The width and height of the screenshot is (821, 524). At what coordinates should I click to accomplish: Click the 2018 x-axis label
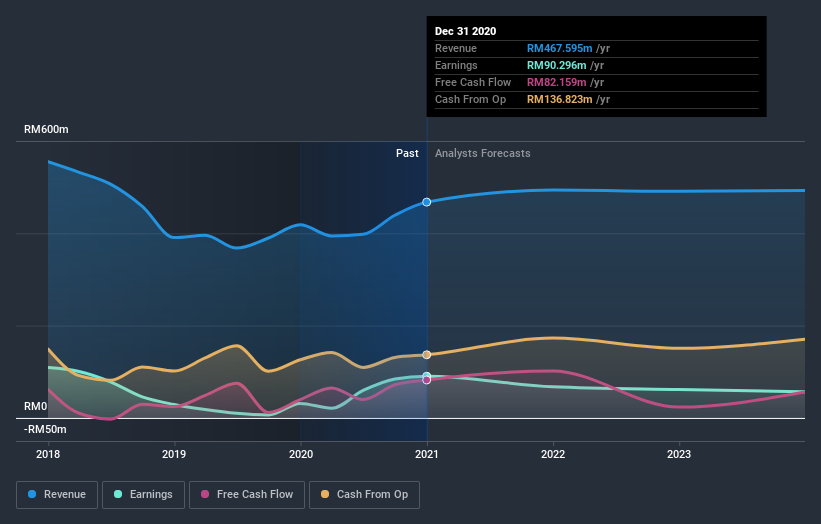pos(48,454)
